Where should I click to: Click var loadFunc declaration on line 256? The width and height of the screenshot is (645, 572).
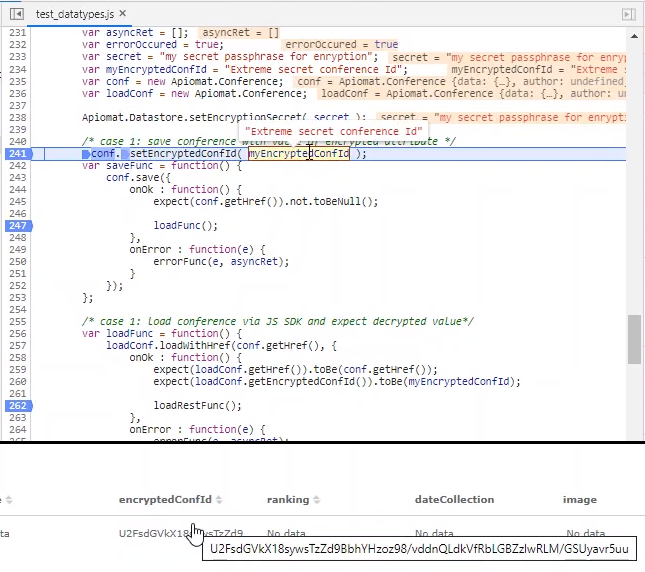point(162,333)
